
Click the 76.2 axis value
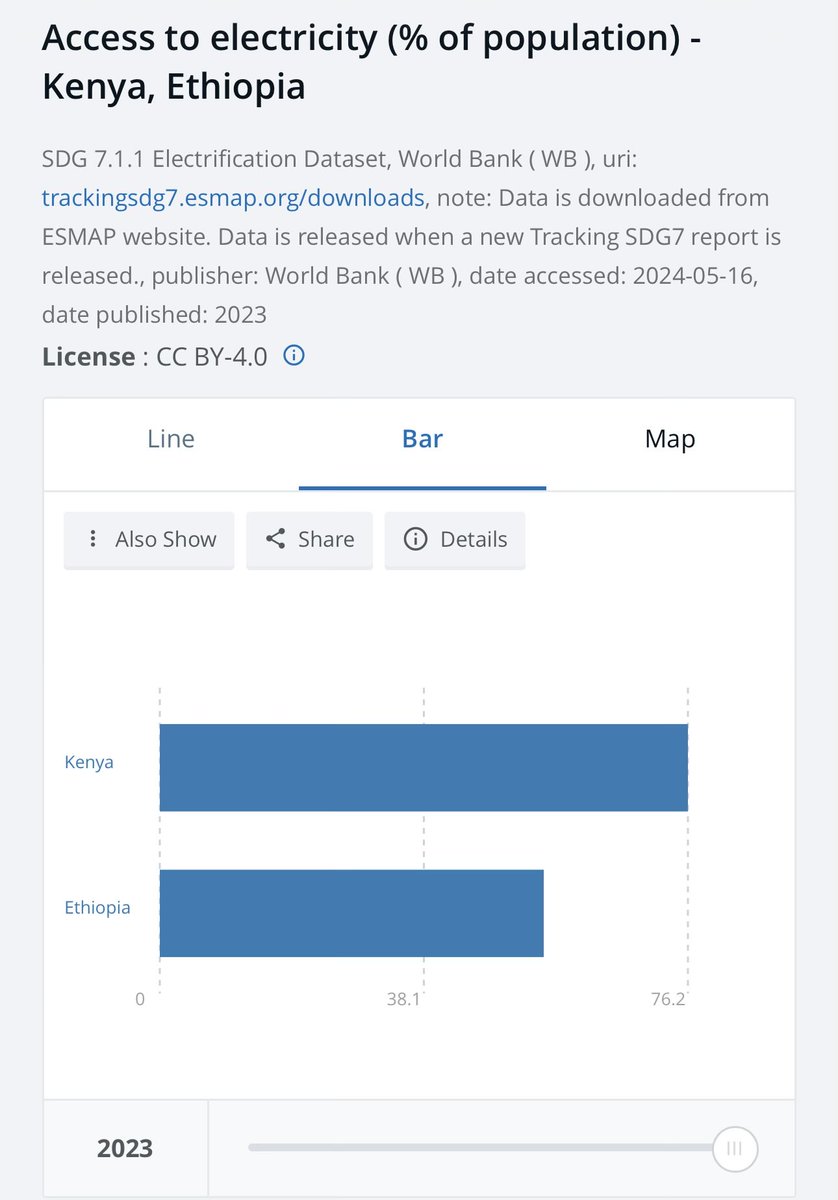(668, 999)
